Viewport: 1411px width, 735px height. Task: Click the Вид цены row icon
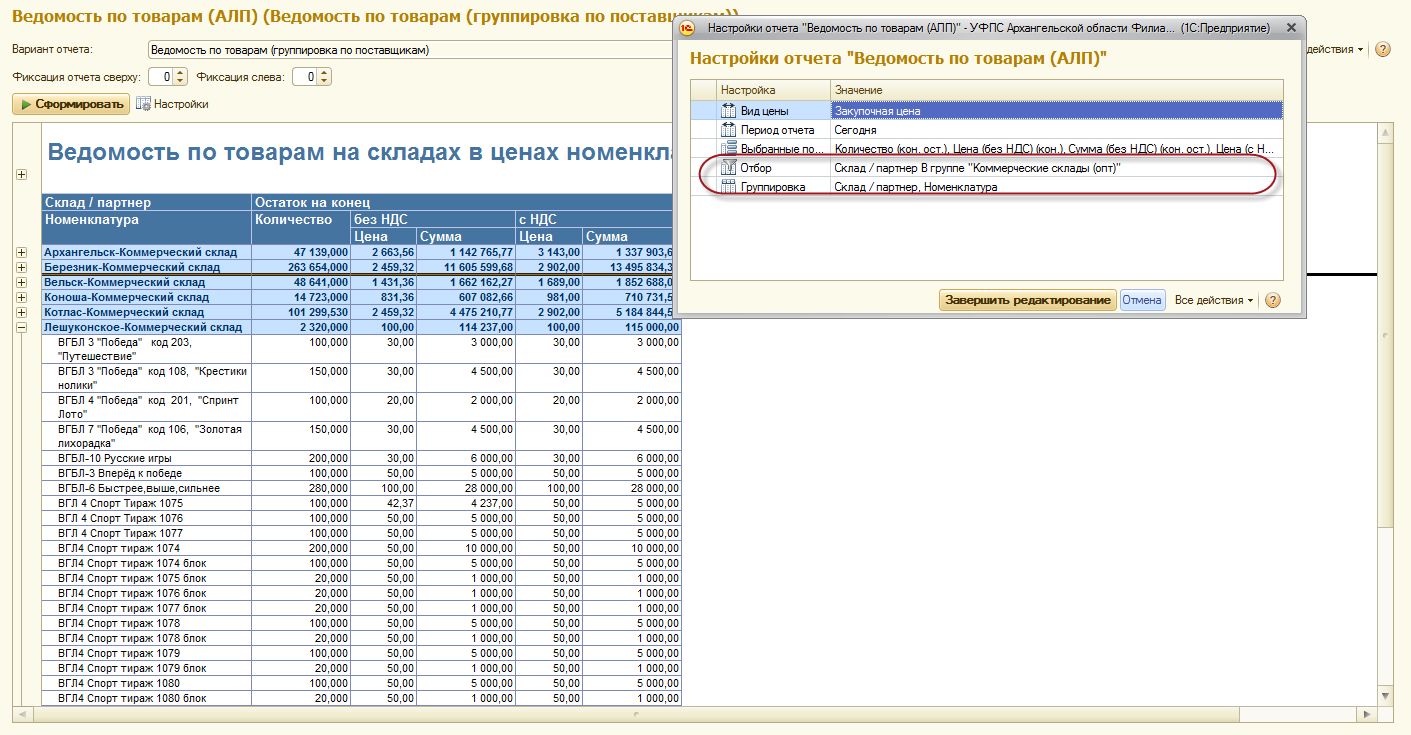tap(728, 111)
